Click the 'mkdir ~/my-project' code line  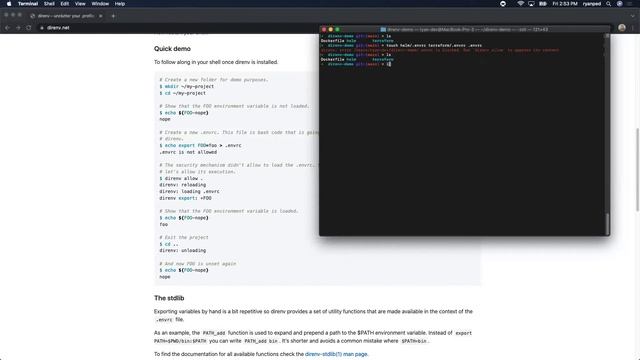pos(187,87)
